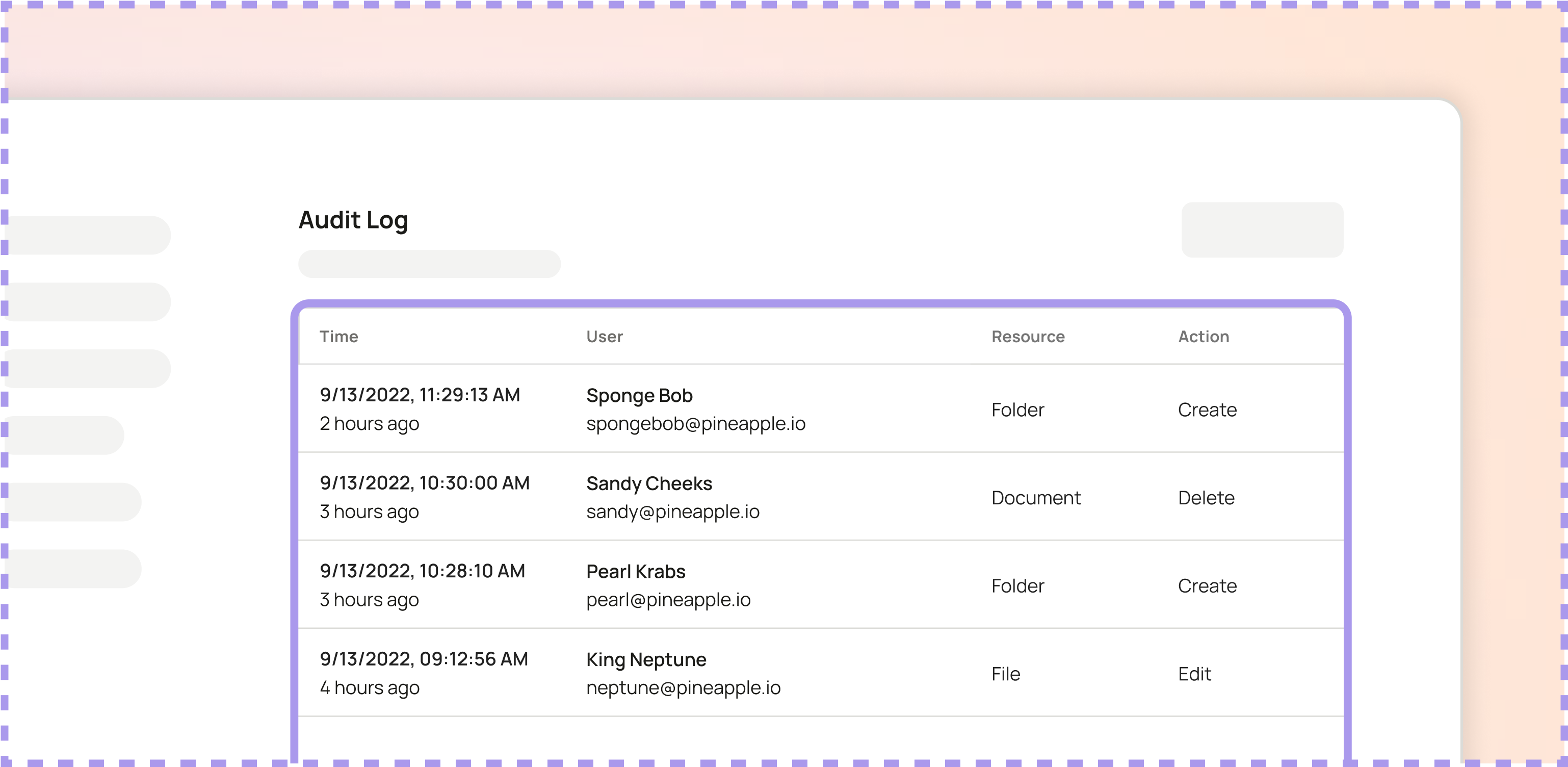Click the neptune@pineapple.io email

(x=683, y=688)
